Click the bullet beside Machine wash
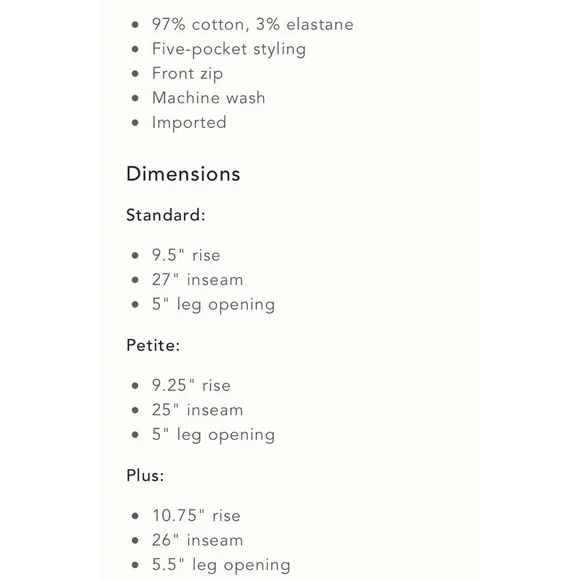The image size is (580, 580). click(x=135, y=98)
